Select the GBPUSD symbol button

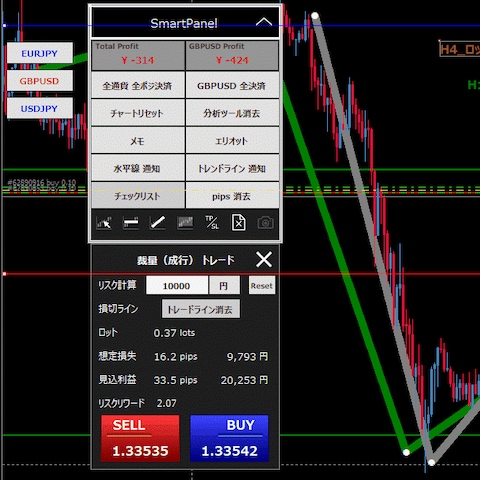[x=40, y=81]
